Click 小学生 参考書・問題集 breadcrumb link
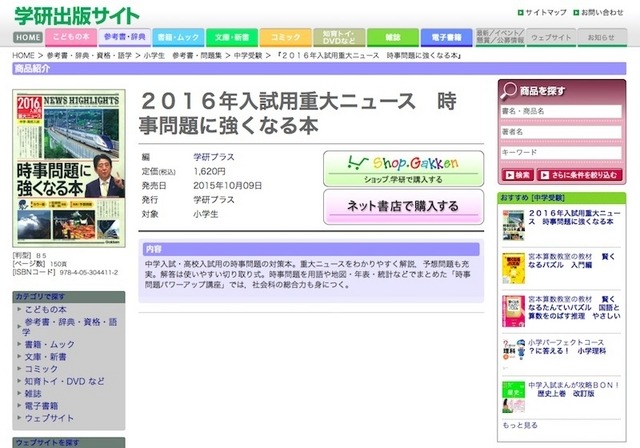This screenshot has width=640, height=448. coord(182,55)
